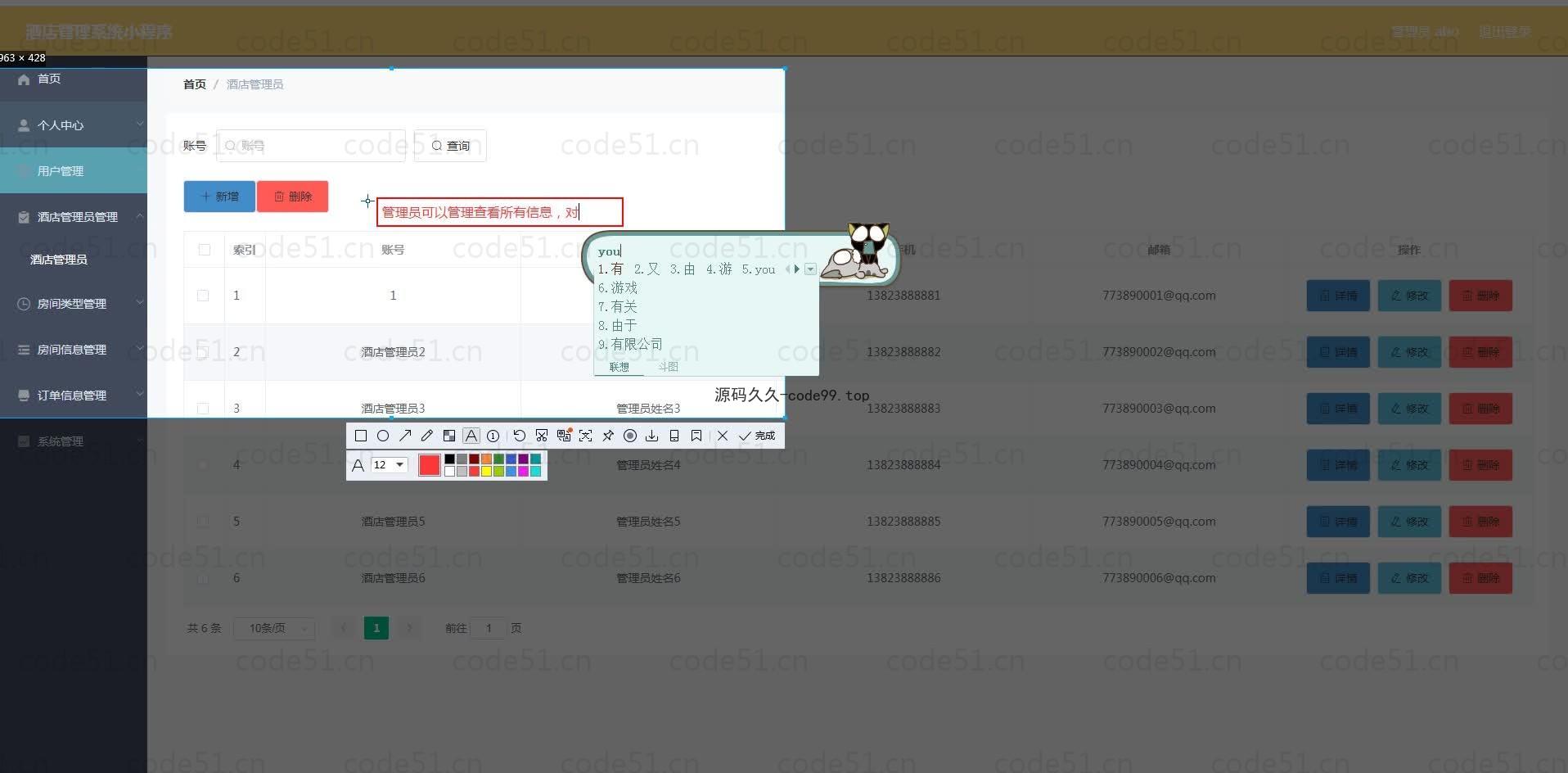Click the 新增 add button
This screenshot has height=773, width=1568.
[x=219, y=197]
